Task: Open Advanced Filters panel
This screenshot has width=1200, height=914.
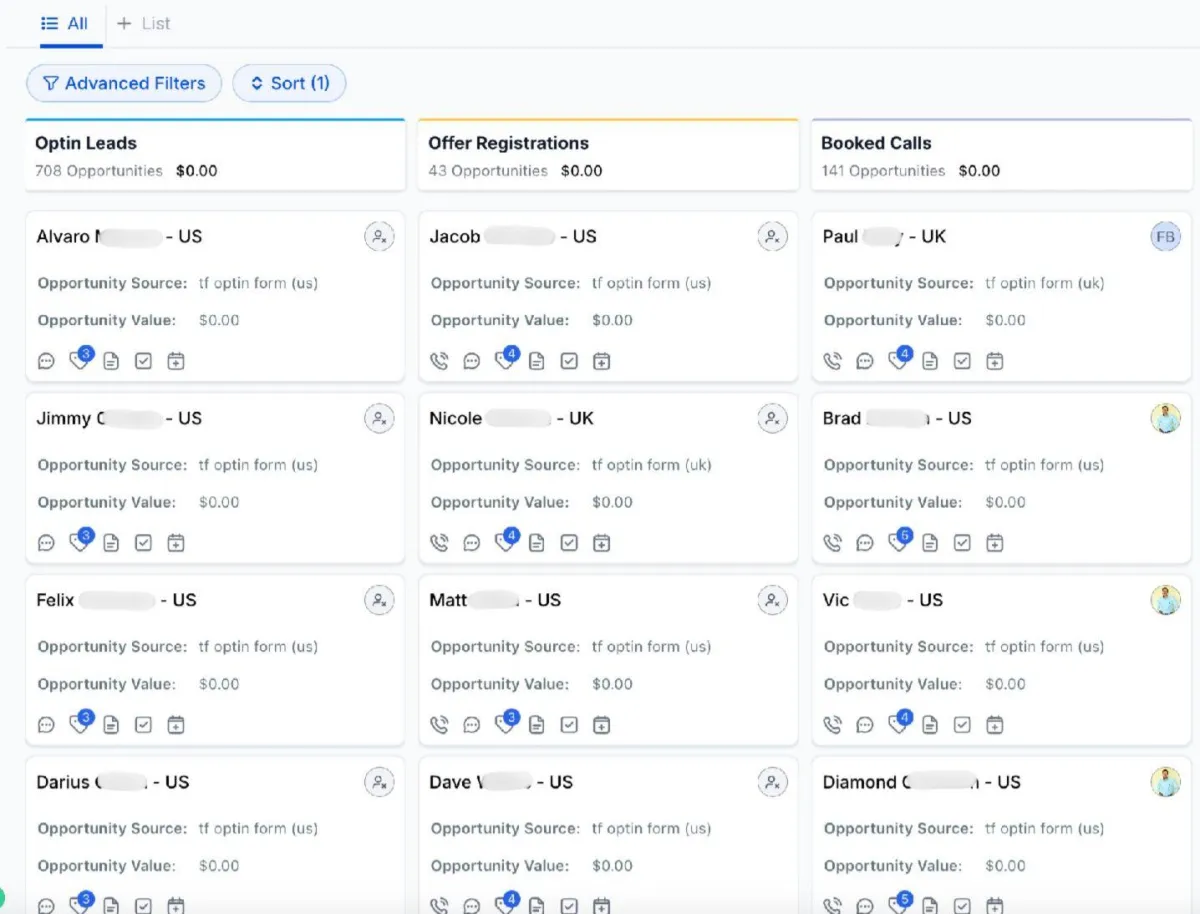Action: (x=124, y=83)
